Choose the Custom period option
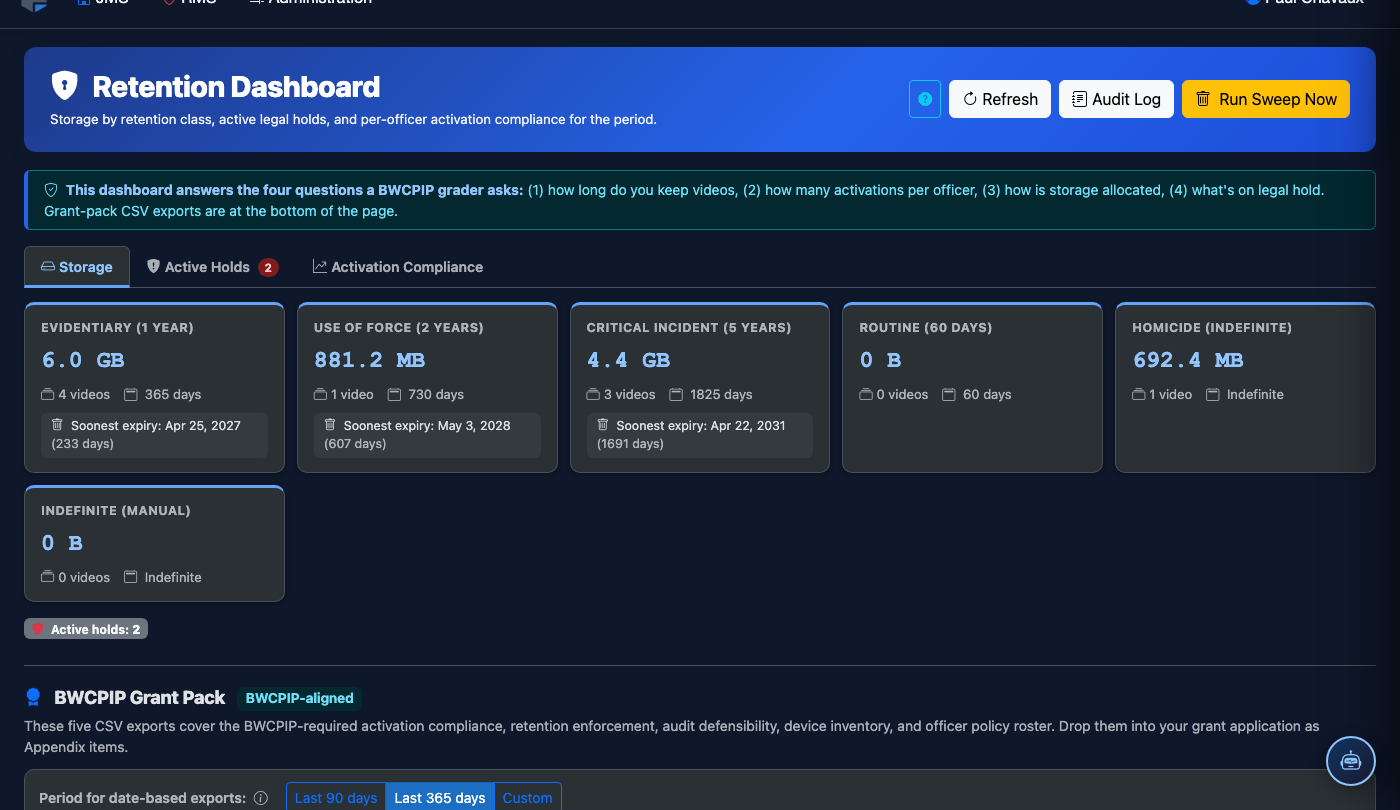The height and width of the screenshot is (810, 1400). tap(527, 797)
